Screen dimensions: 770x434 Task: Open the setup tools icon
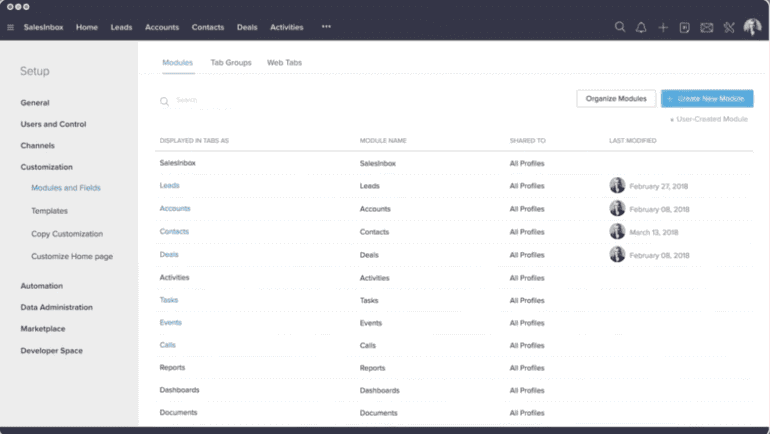[x=729, y=27]
